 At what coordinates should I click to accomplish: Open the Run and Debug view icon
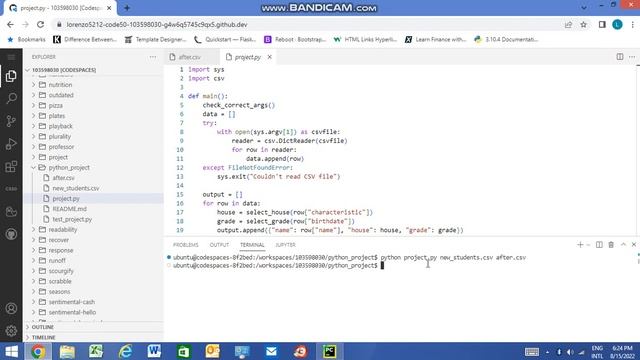click(x=11, y=144)
